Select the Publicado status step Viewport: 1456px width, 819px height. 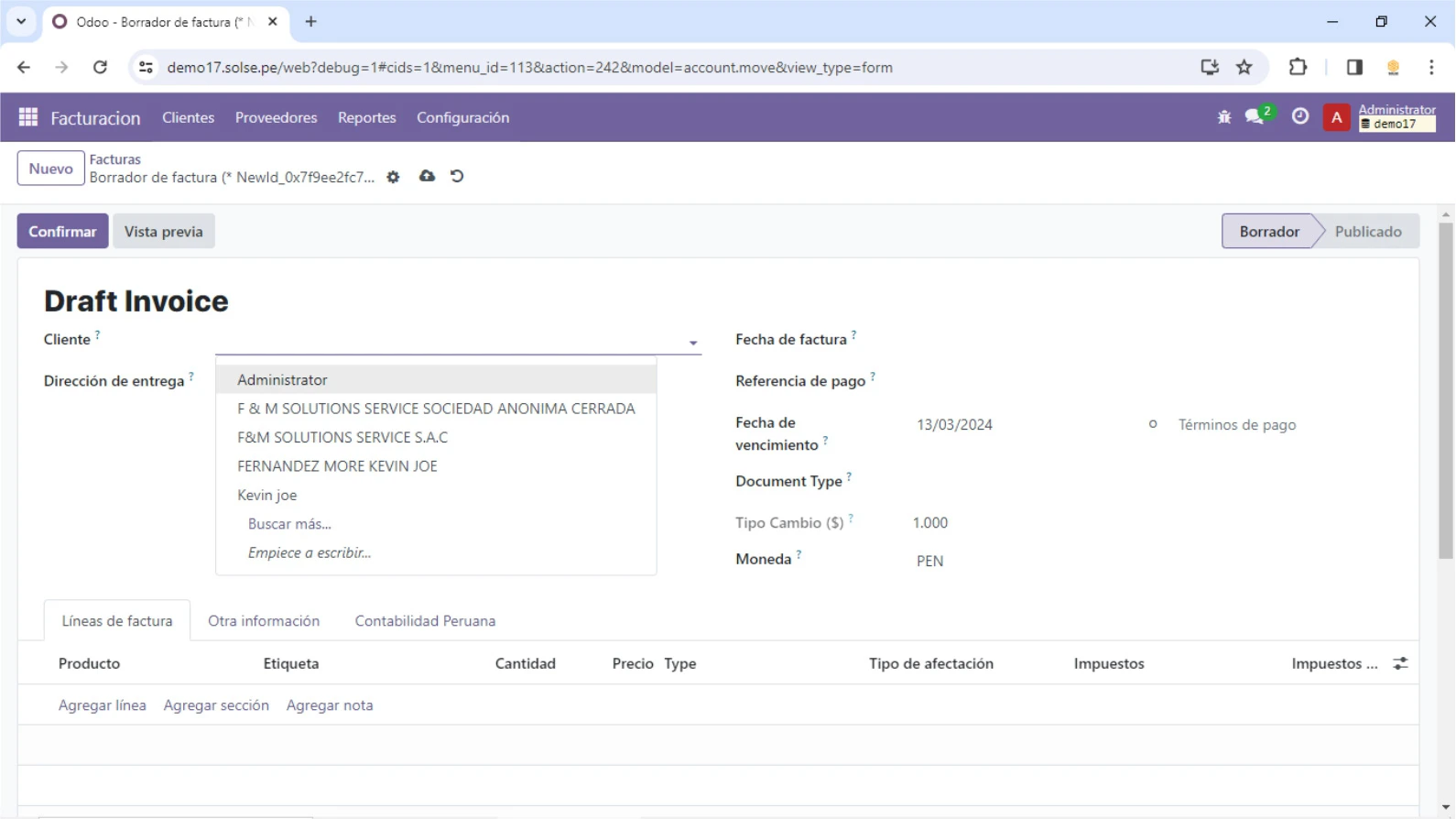coord(1367,231)
